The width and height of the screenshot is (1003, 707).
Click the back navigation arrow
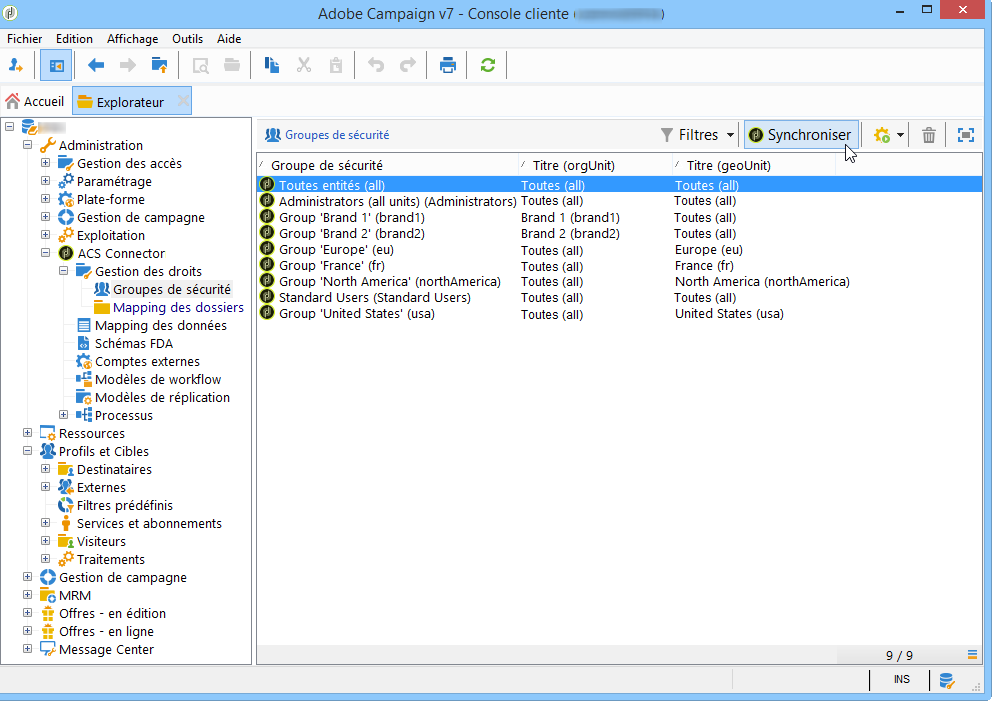96,66
